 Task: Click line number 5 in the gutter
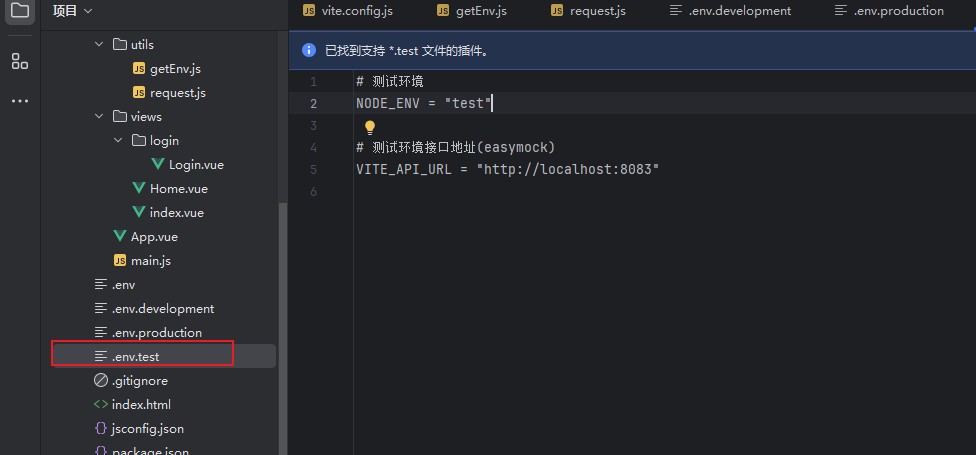click(313, 169)
